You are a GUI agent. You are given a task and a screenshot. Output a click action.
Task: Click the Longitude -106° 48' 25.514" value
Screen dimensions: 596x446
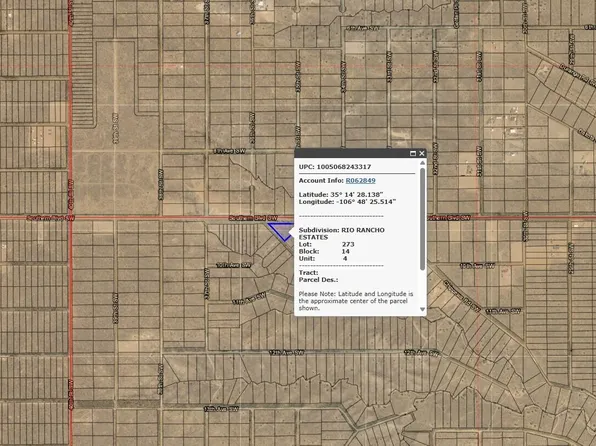pos(365,202)
